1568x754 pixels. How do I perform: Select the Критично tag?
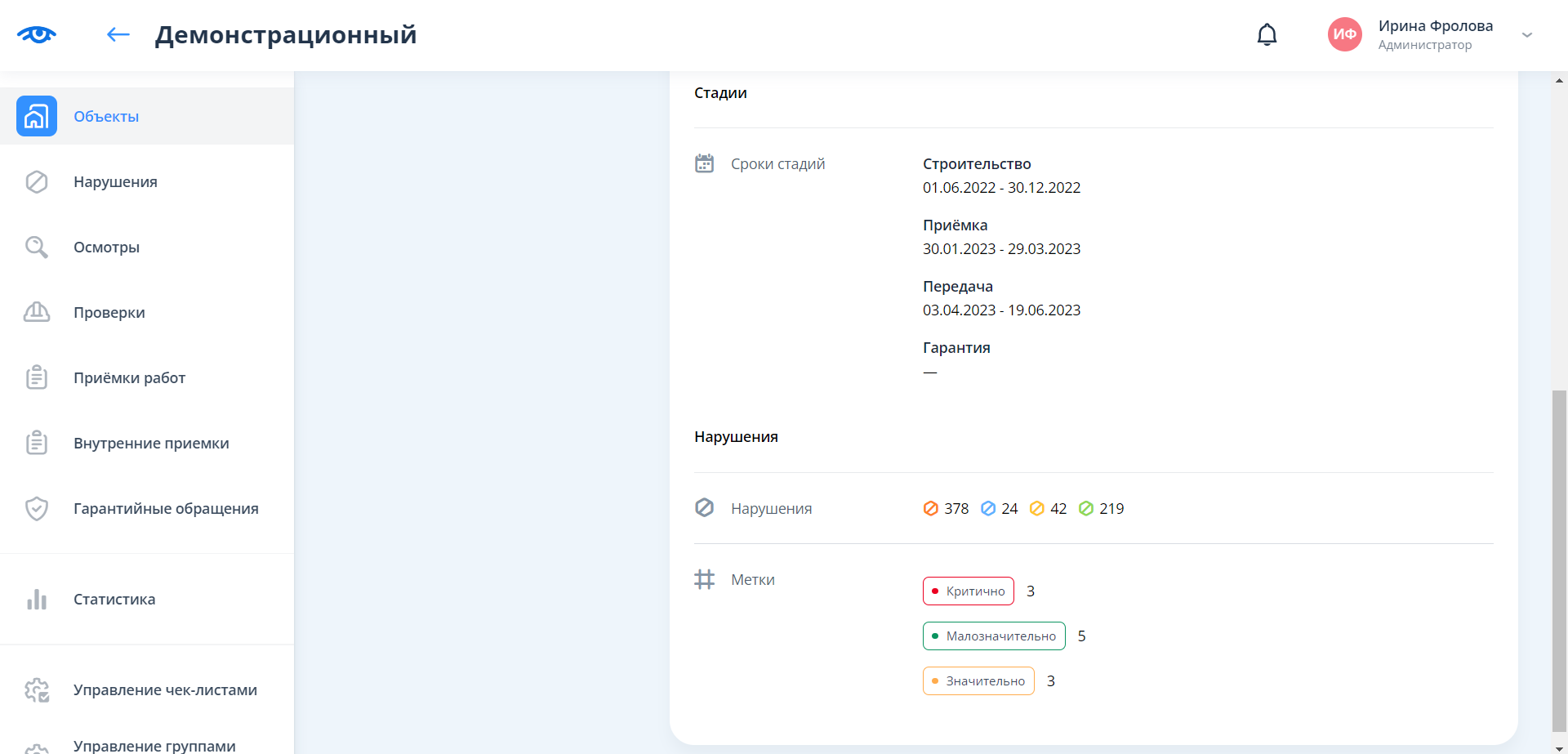(968, 591)
